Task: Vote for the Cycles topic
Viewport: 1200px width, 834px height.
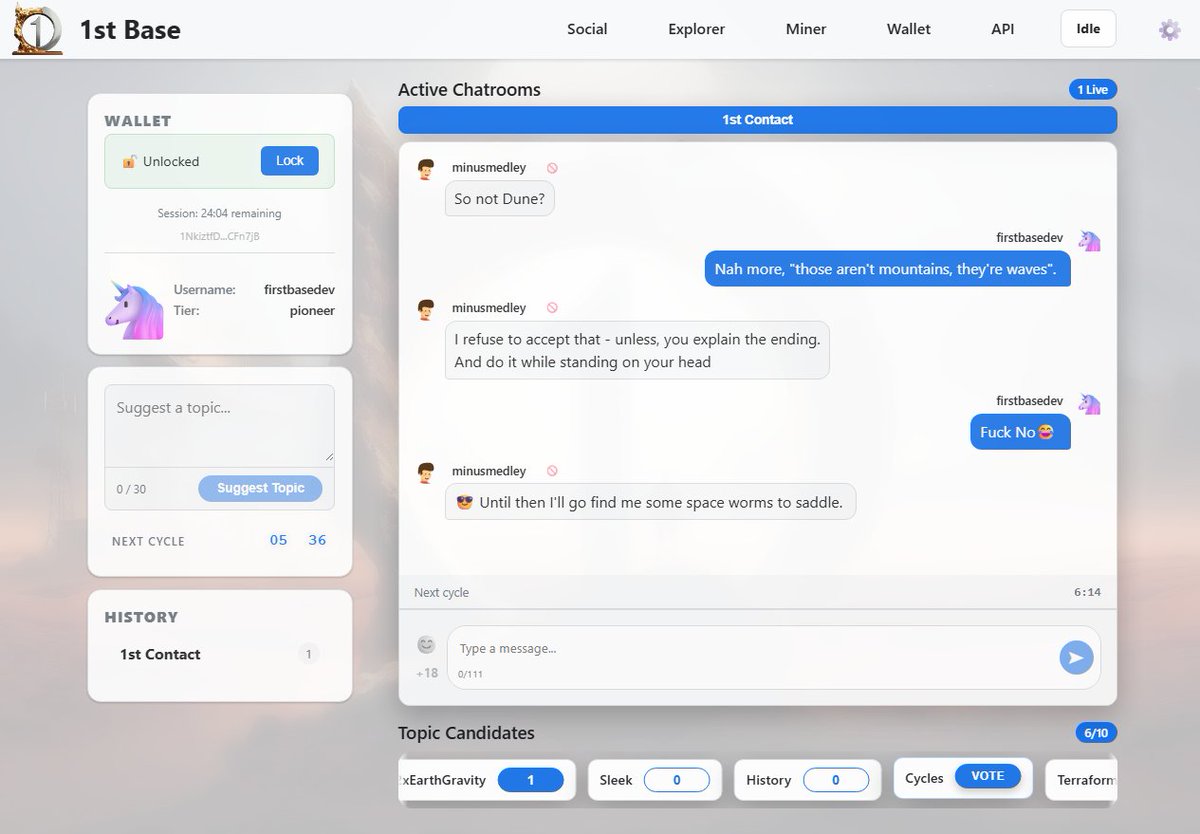Action: 988,776
